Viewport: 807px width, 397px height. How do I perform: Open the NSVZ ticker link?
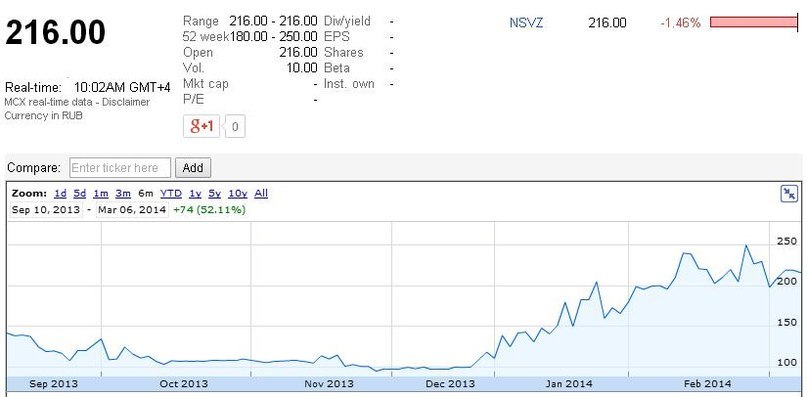[526, 23]
